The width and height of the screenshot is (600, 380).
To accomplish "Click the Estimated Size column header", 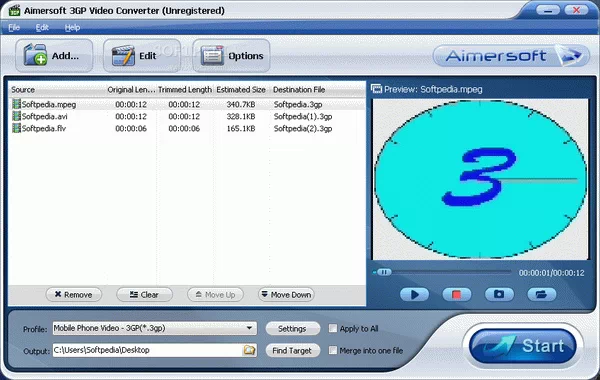I will (241, 90).
